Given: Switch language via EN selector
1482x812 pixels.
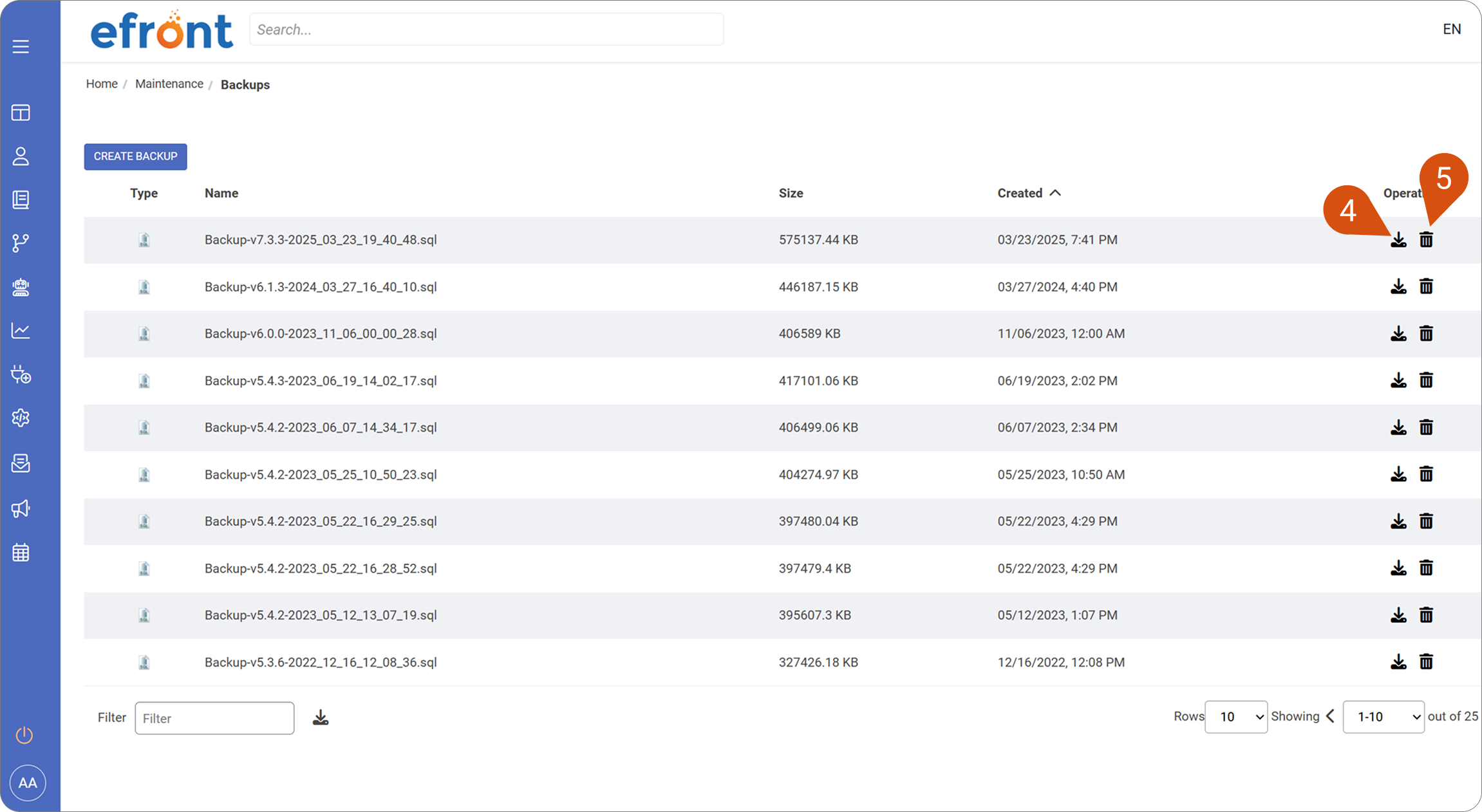Looking at the screenshot, I should (1452, 29).
